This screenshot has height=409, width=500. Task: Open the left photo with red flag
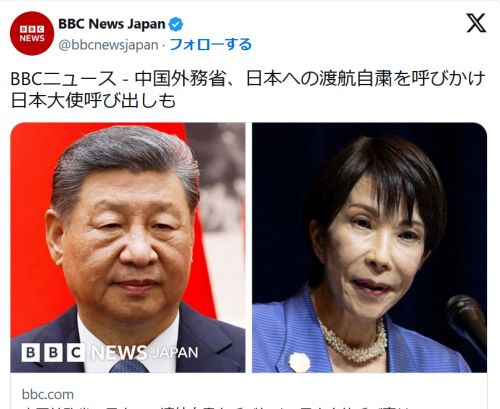pyautogui.click(x=128, y=247)
